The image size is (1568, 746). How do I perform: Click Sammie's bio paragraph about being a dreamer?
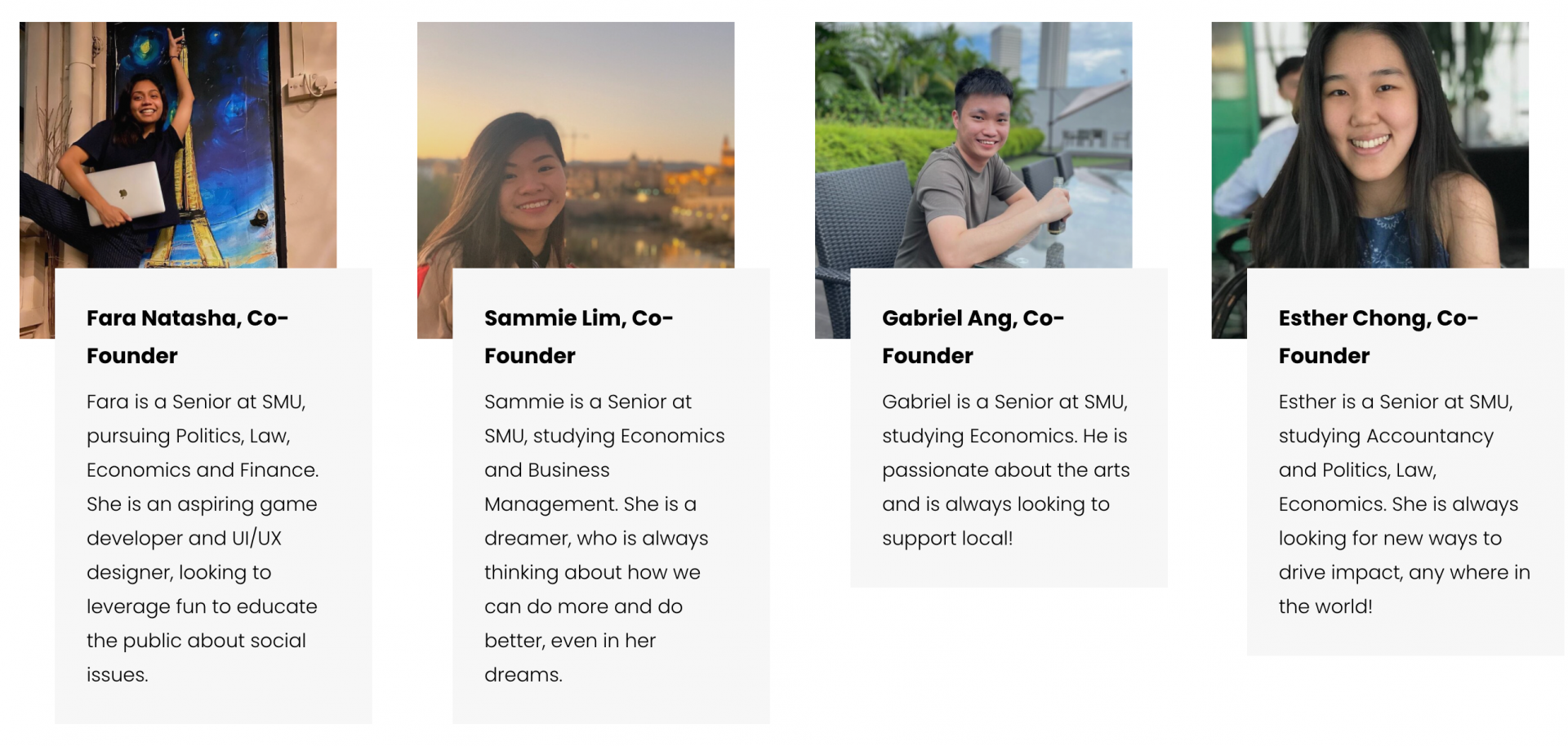pyautogui.click(x=604, y=538)
